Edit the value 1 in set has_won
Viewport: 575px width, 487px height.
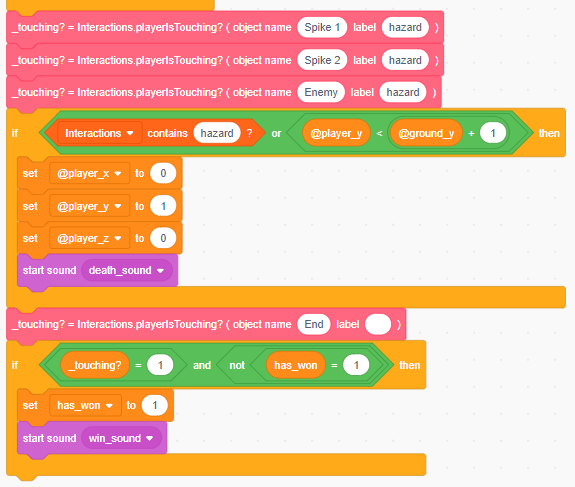coord(155,405)
